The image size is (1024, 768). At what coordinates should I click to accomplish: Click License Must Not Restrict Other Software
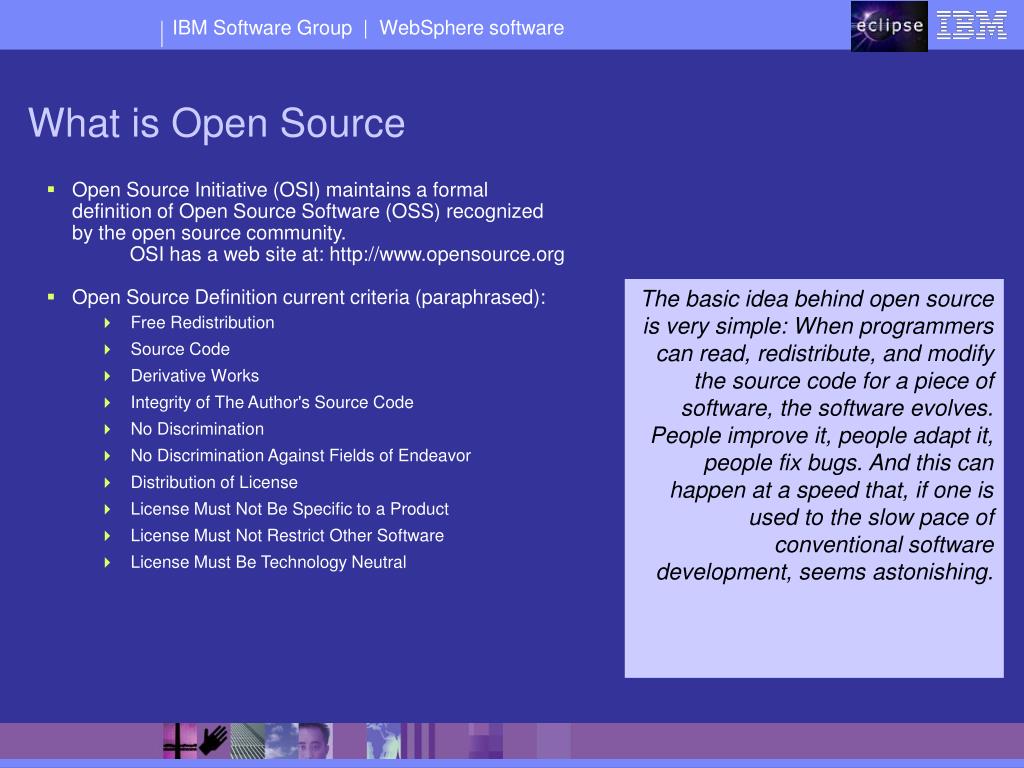click(x=287, y=536)
